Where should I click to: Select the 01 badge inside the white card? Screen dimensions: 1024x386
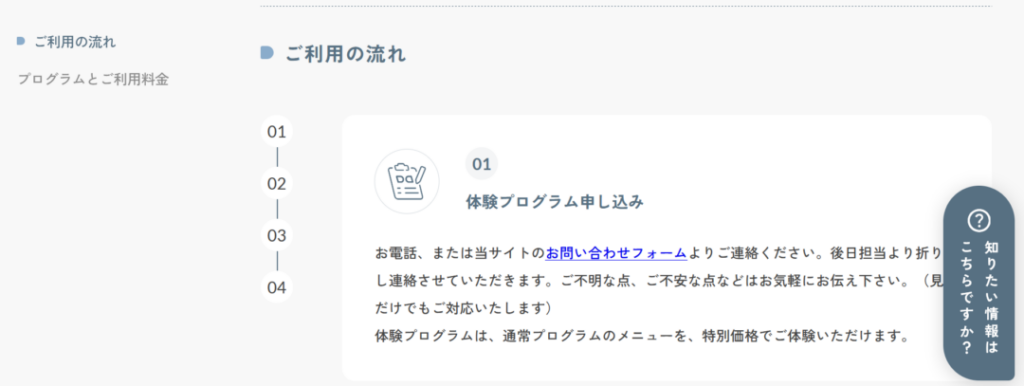(x=481, y=164)
